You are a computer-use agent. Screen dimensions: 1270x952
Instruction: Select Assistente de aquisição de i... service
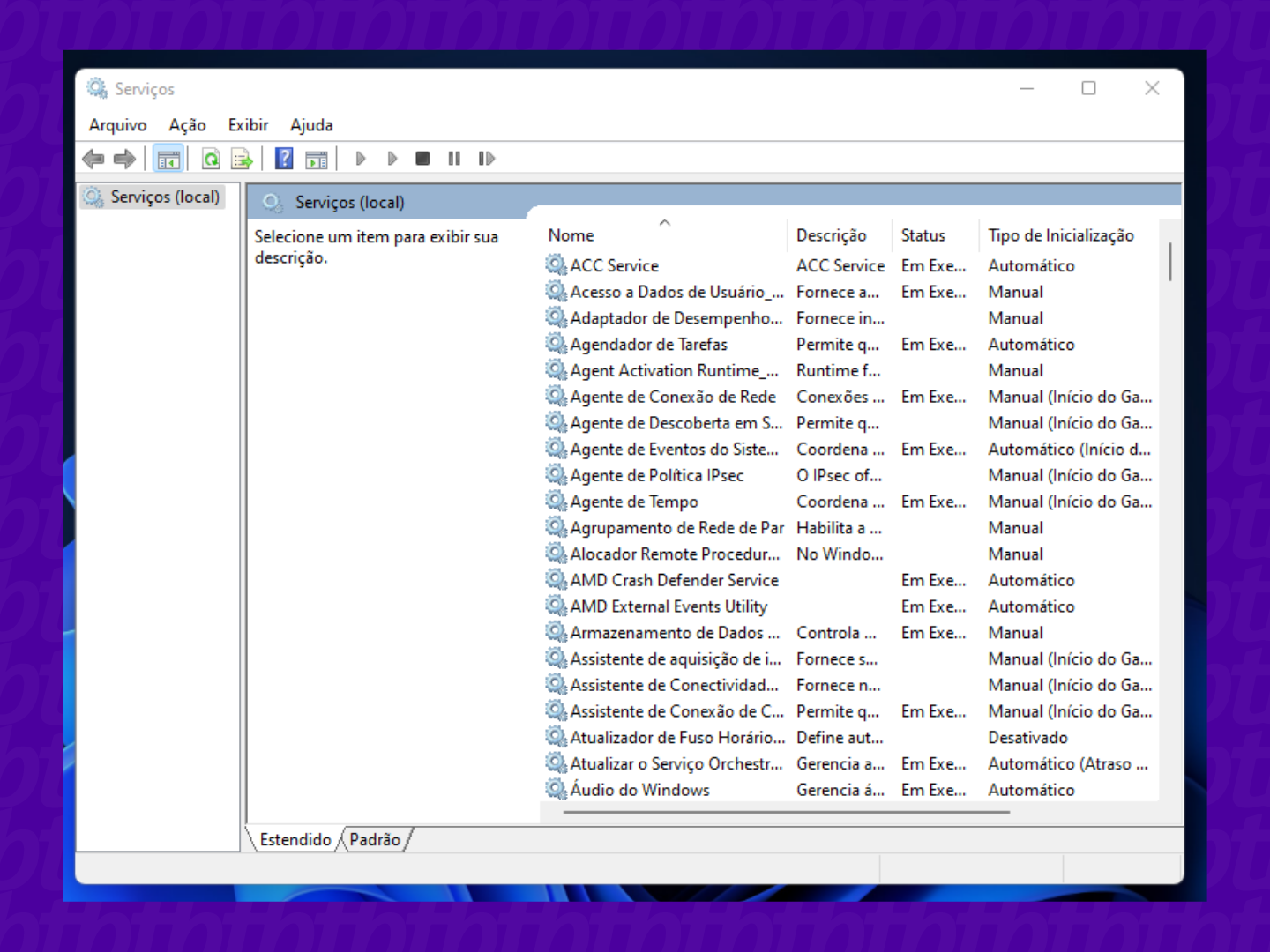coord(676,659)
